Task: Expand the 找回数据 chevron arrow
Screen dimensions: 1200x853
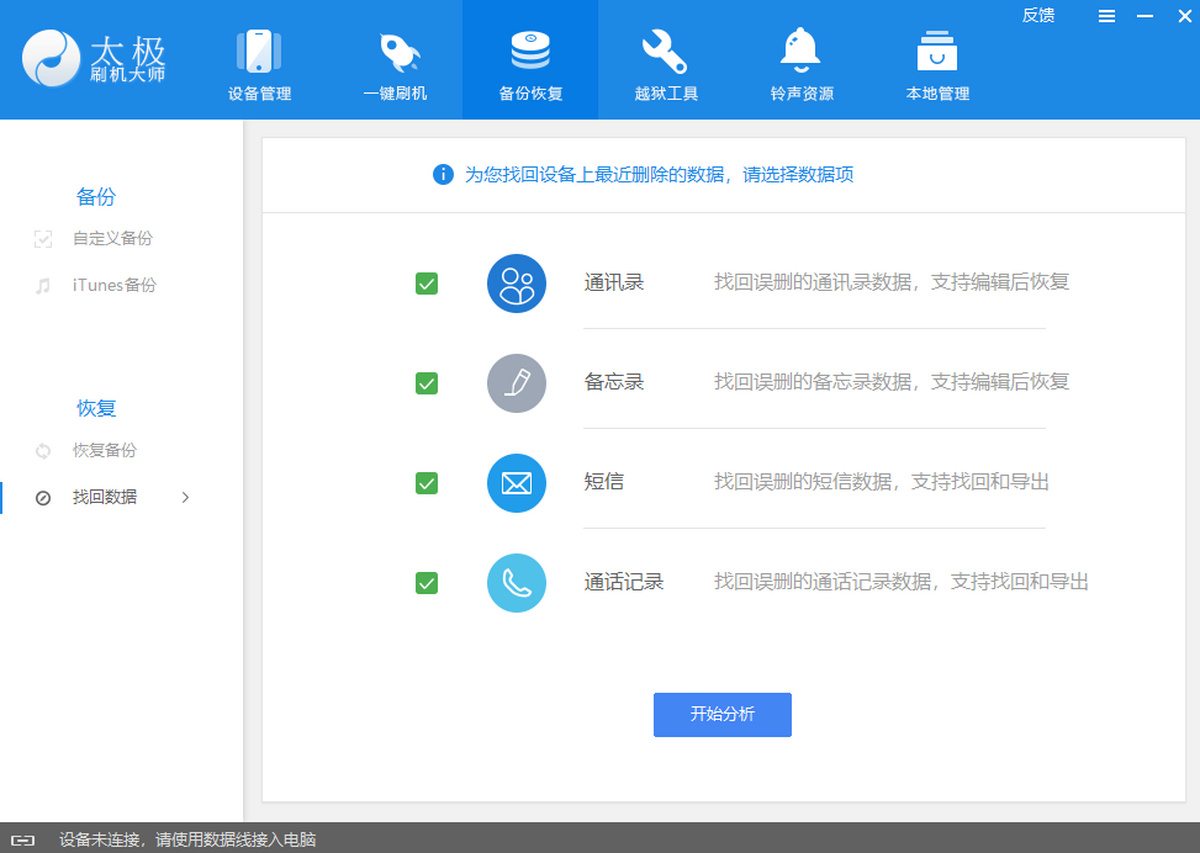Action: pyautogui.click(x=185, y=497)
